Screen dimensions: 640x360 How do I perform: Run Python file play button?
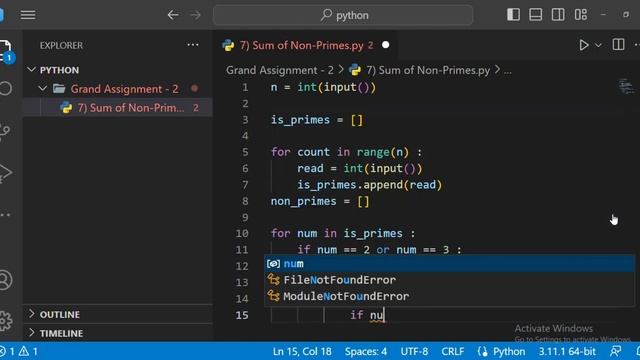tap(584, 45)
